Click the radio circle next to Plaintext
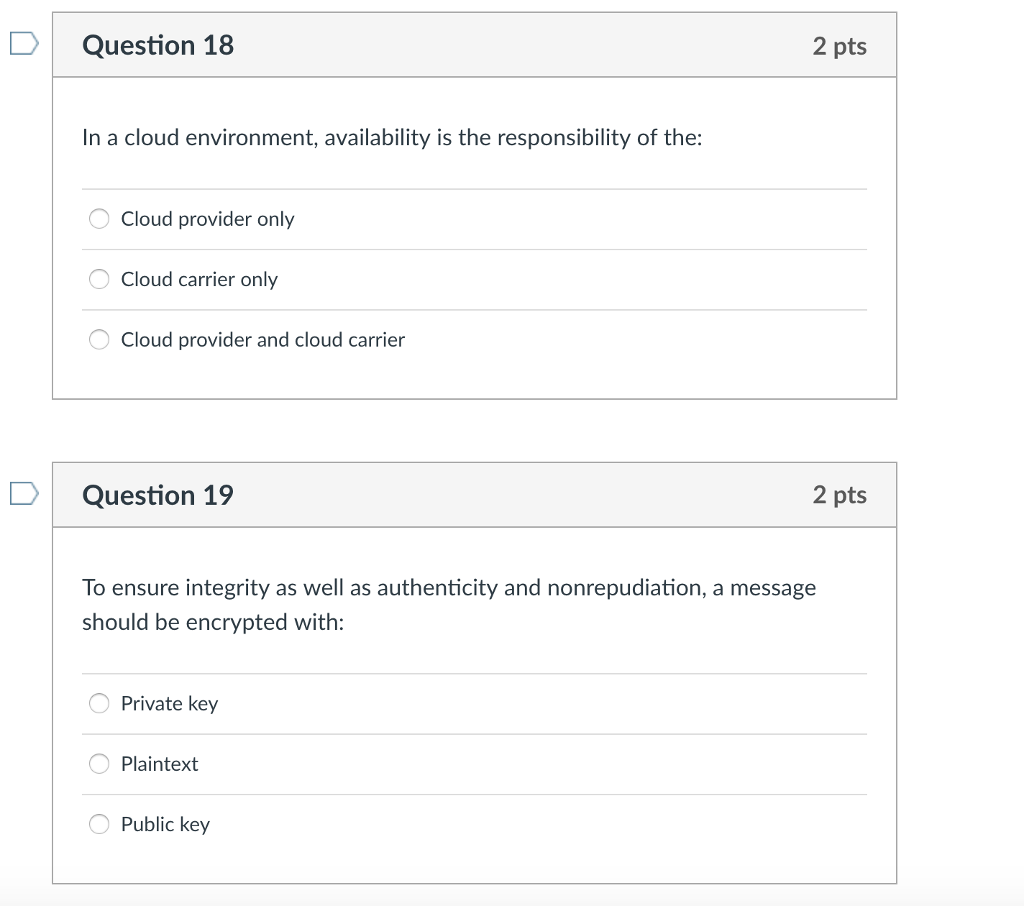 tap(98, 763)
